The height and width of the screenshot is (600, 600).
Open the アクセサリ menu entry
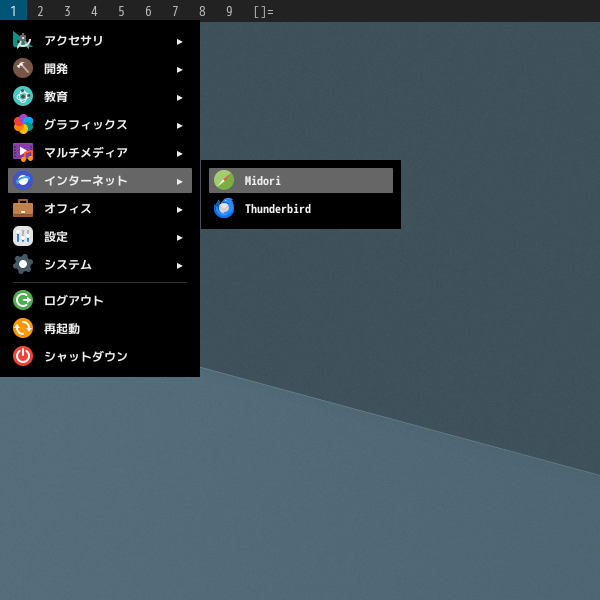[x=100, y=40]
